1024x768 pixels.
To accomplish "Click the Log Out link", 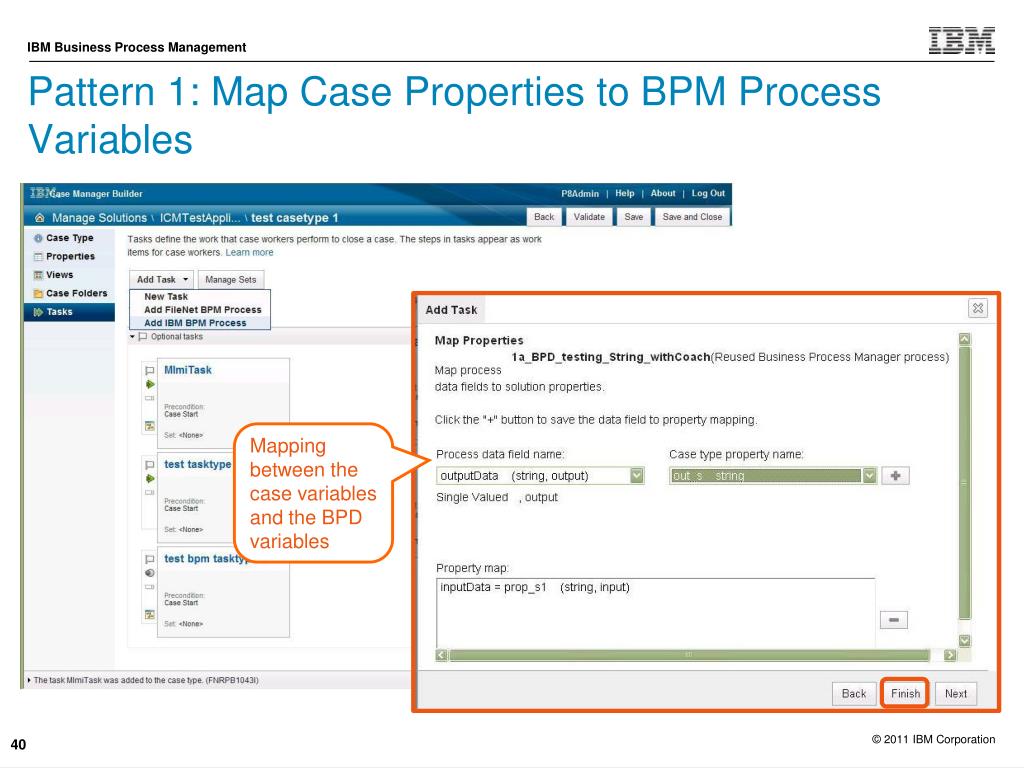I will pos(709,193).
